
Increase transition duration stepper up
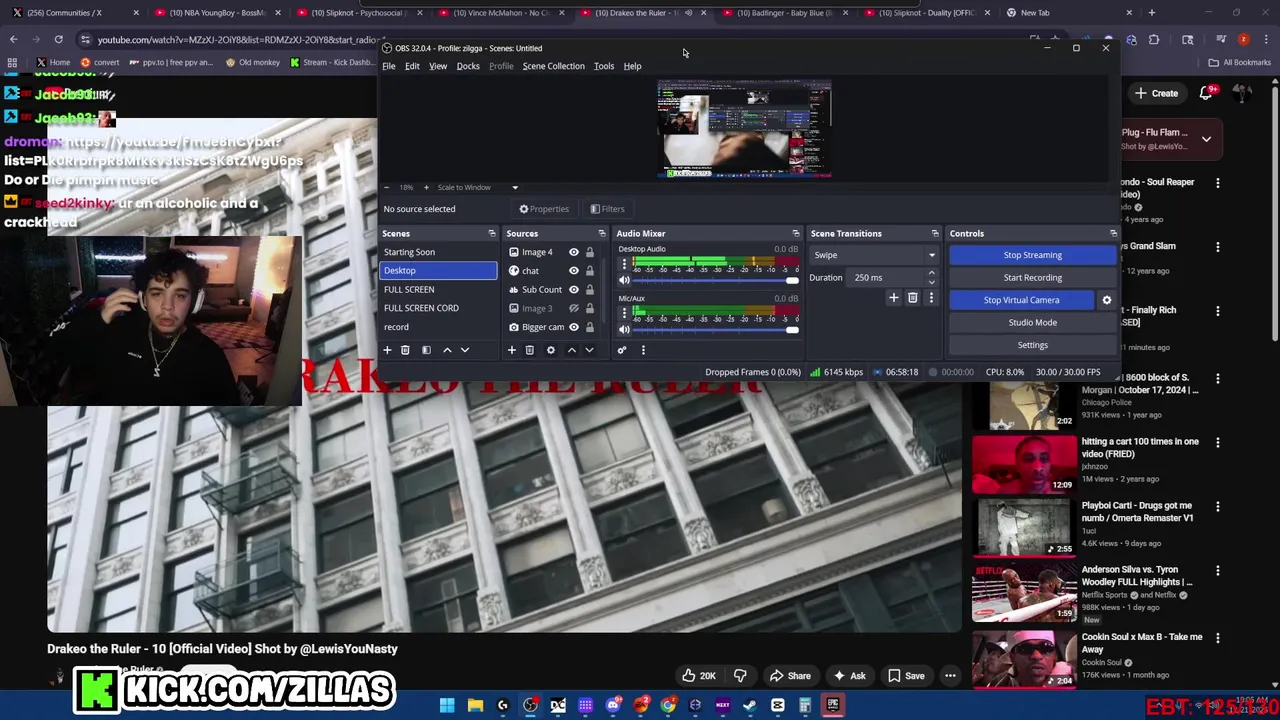(931, 273)
